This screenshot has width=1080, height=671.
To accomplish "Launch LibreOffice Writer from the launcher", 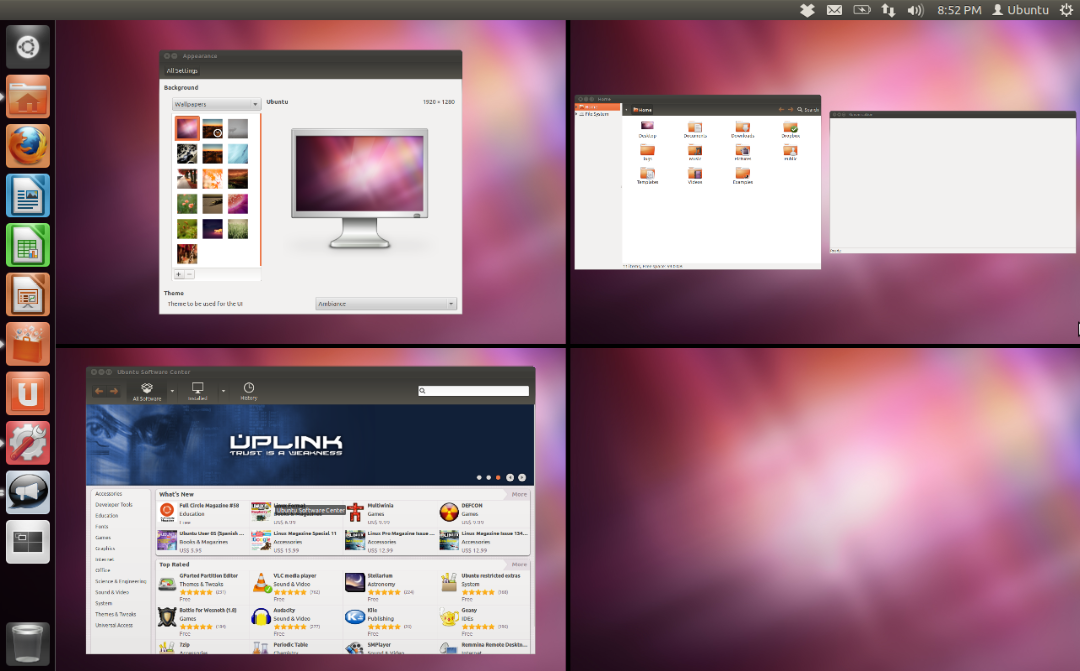I will [x=28, y=196].
